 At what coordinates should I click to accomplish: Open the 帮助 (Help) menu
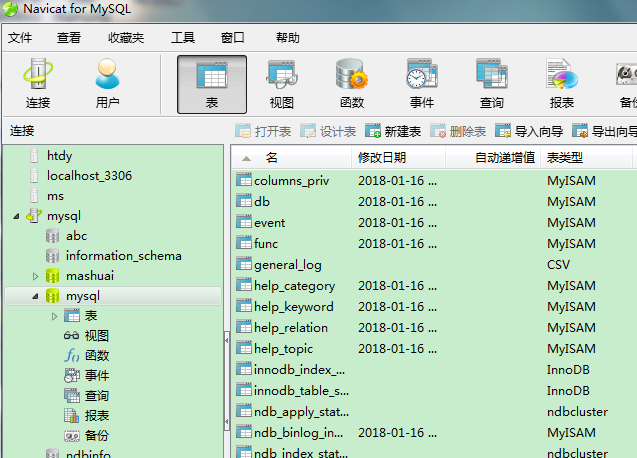pyautogui.click(x=288, y=38)
